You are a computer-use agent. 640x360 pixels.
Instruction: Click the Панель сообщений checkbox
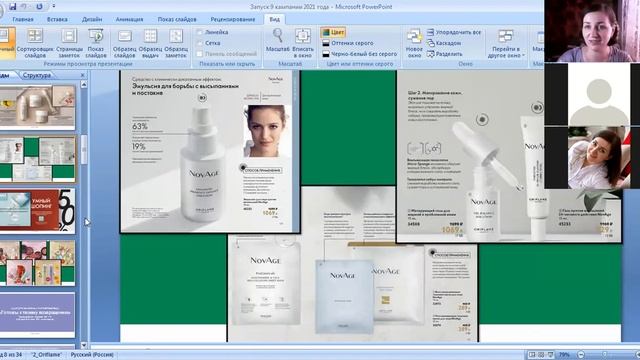[x=200, y=54]
